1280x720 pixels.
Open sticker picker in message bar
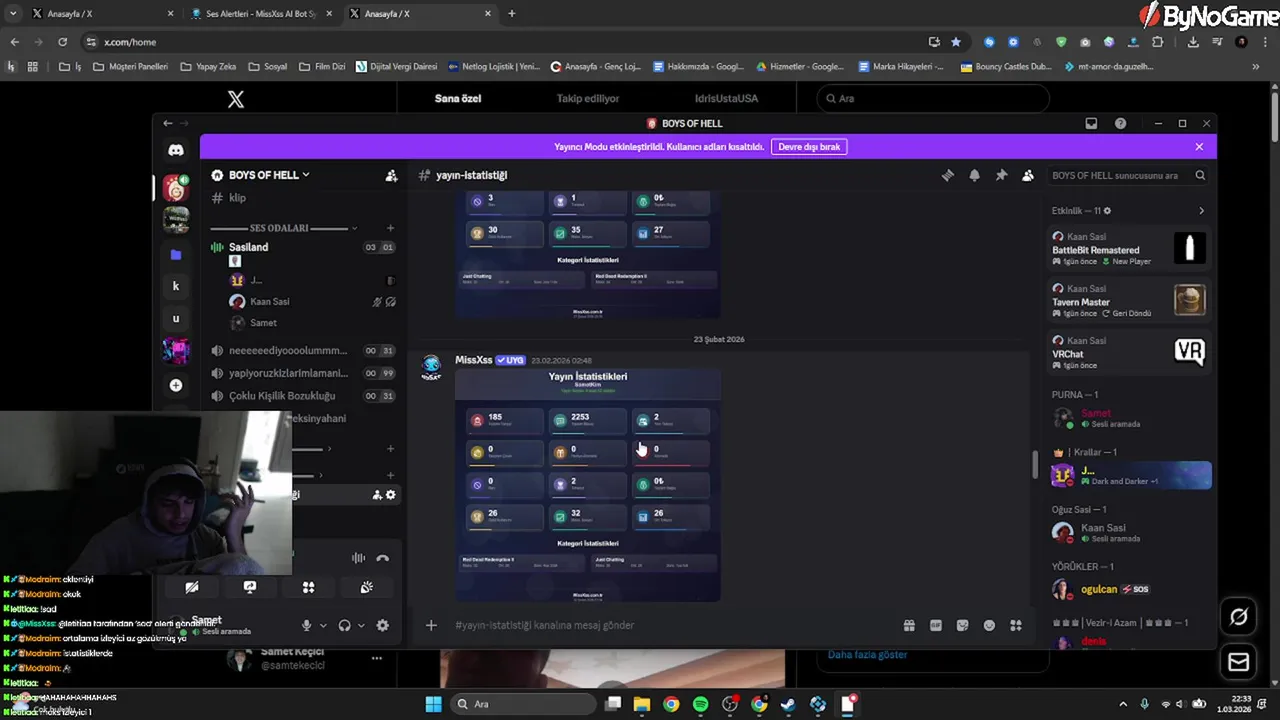tap(962, 625)
